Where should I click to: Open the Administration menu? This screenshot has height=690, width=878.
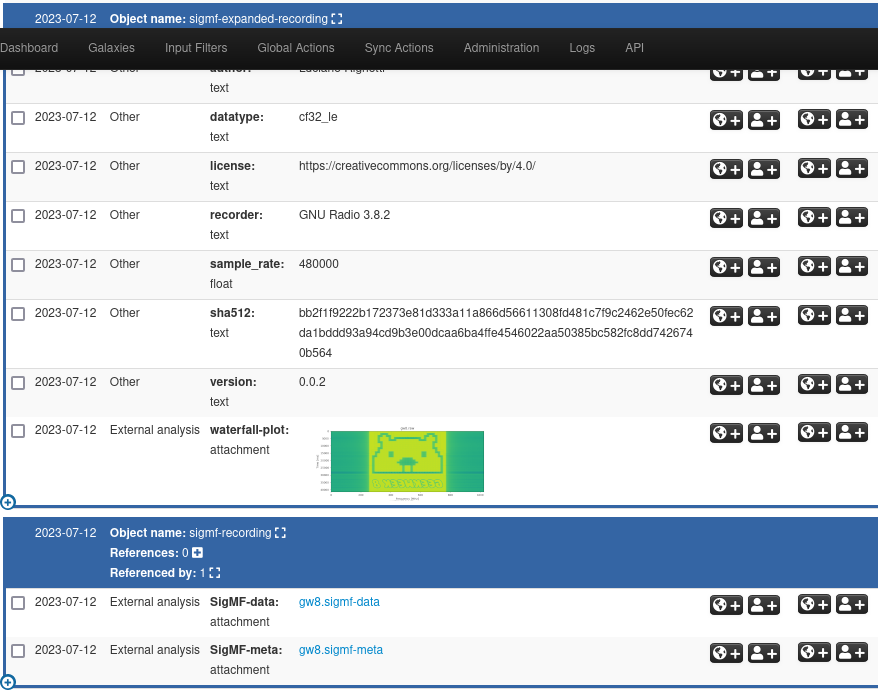tap(501, 48)
